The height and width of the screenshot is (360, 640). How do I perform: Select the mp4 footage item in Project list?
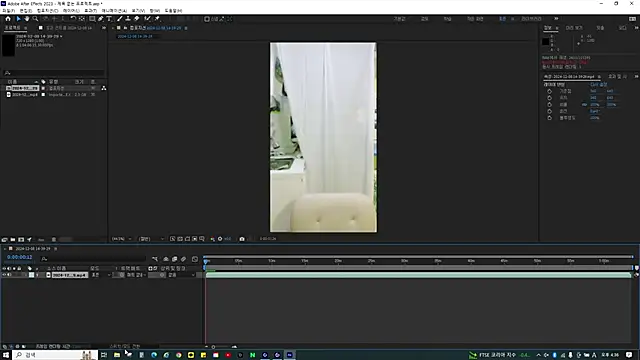click(24, 95)
